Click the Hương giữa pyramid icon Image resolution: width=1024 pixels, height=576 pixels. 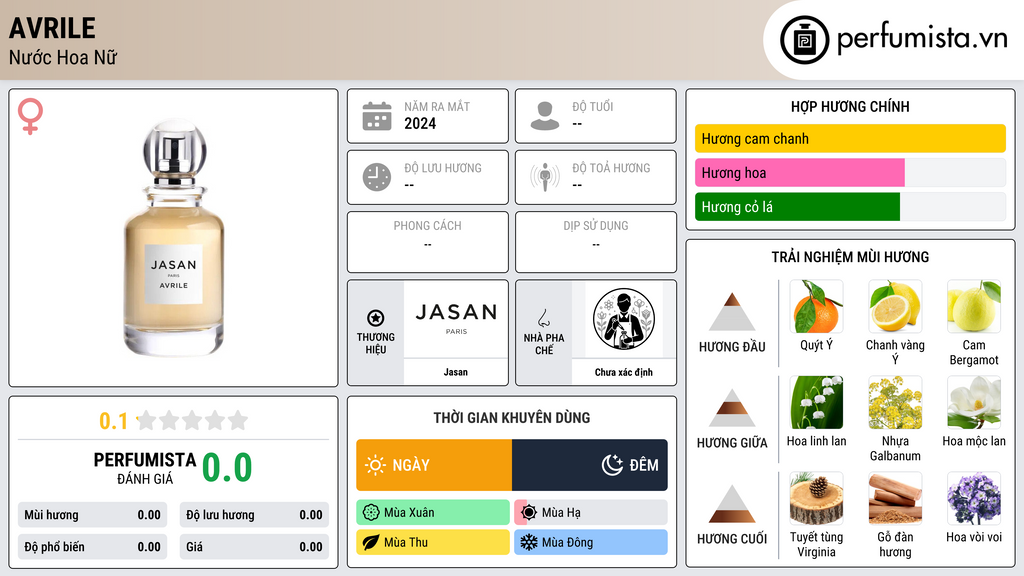(732, 408)
